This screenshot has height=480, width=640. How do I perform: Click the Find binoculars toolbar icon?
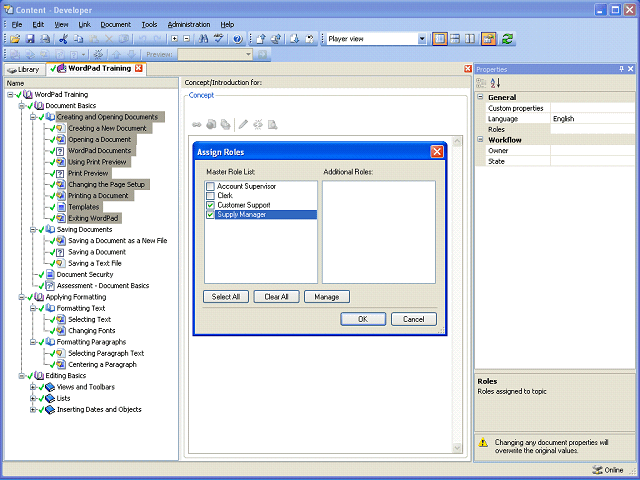pos(203,39)
